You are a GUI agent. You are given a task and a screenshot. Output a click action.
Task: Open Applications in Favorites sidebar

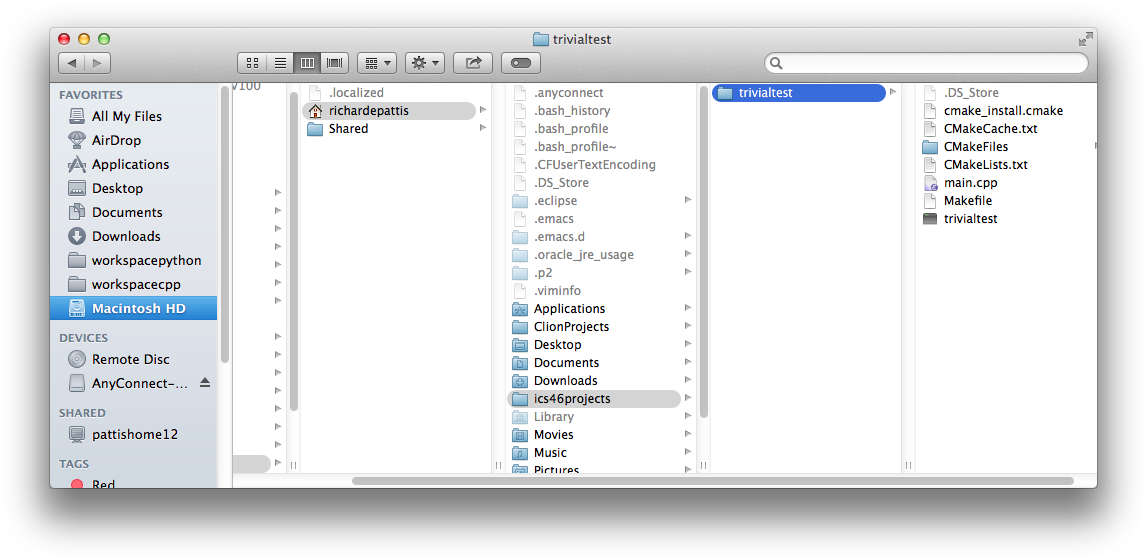(x=134, y=164)
